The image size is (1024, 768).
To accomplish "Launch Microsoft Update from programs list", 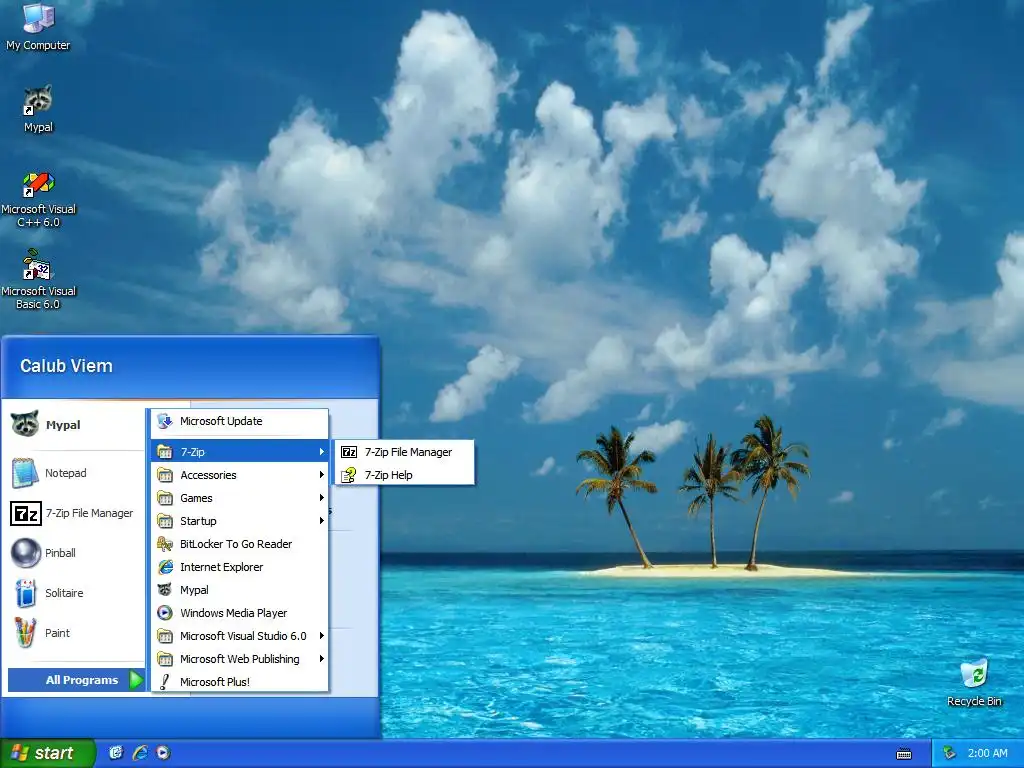I will point(240,421).
